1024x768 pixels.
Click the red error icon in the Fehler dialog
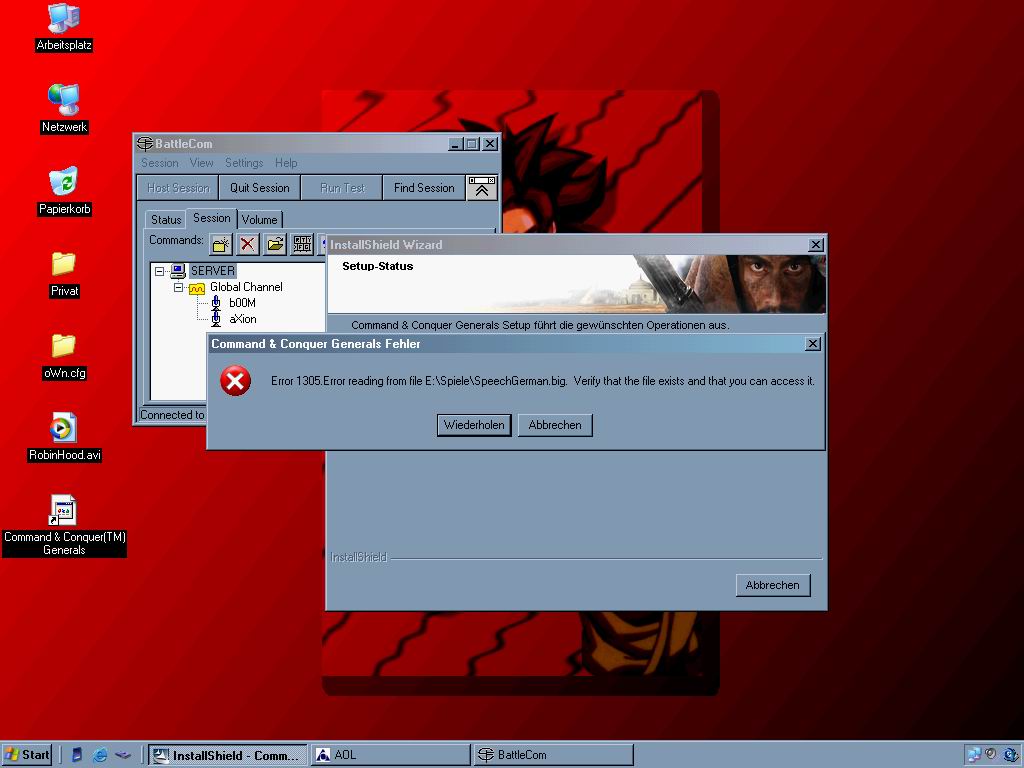(235, 381)
